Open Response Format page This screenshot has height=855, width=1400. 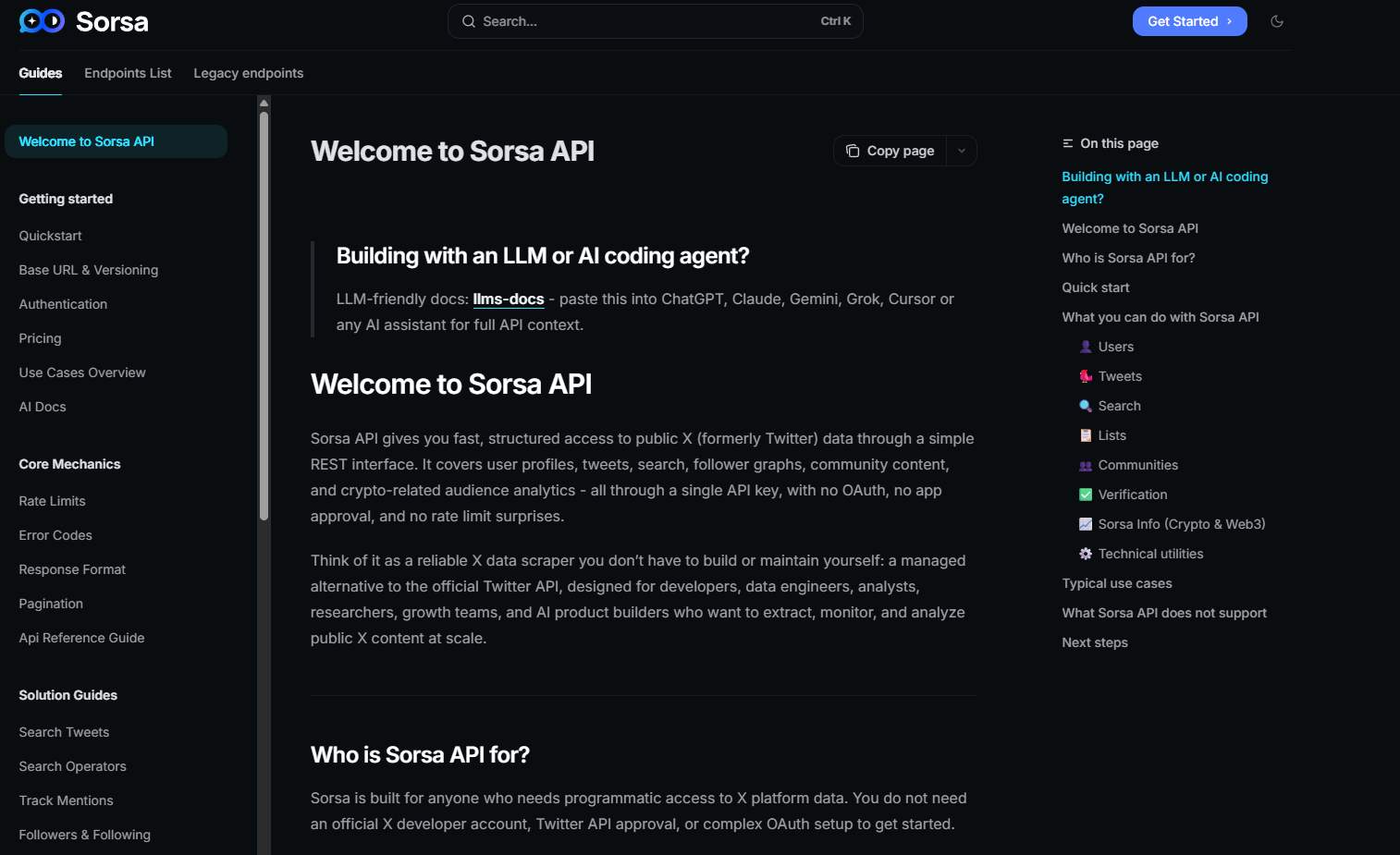pos(72,569)
